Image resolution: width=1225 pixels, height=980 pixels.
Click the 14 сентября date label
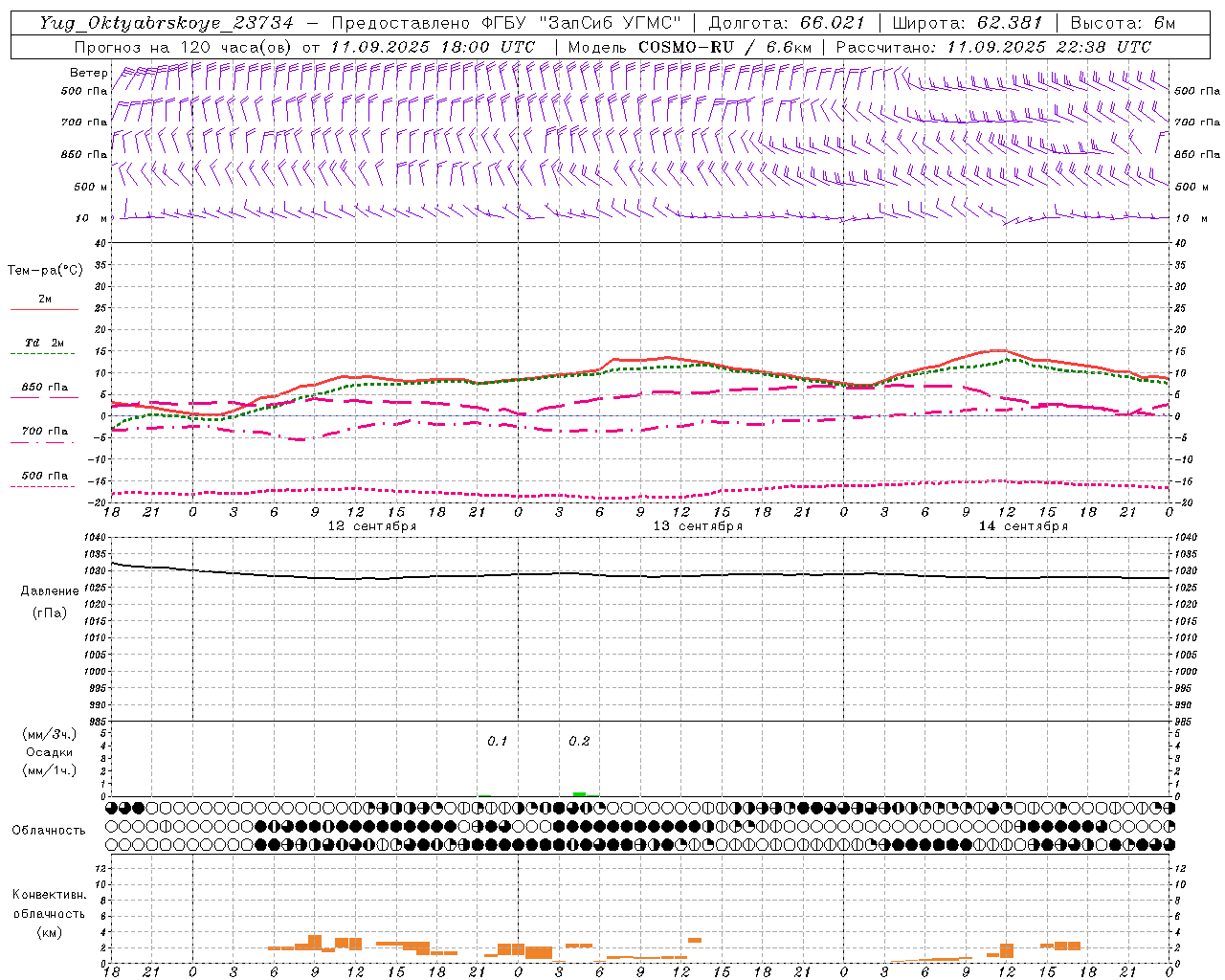coord(1023,526)
